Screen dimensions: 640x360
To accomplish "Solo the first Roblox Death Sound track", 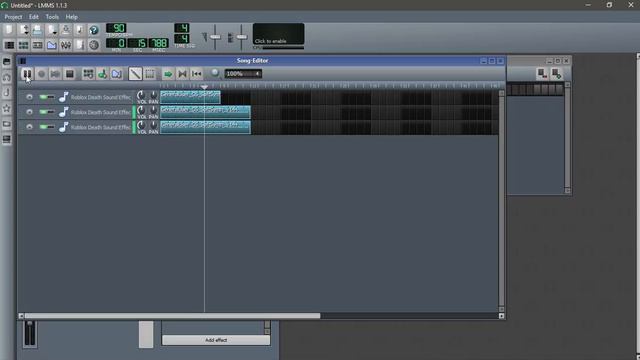I will 51,97.
